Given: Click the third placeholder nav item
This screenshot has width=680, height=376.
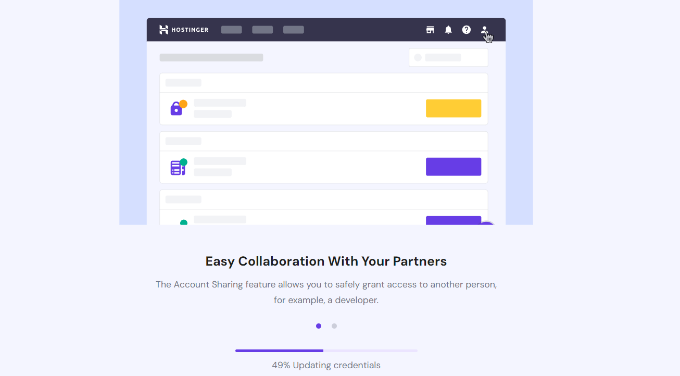Looking at the screenshot, I should coord(294,29).
